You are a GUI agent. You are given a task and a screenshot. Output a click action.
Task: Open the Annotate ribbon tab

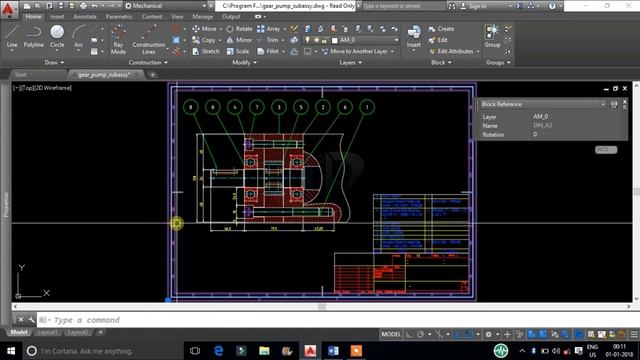(x=85, y=17)
